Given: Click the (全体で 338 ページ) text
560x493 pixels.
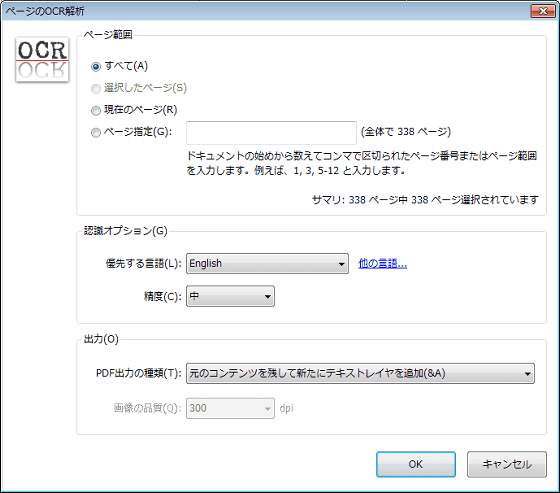Looking at the screenshot, I should pos(406,132).
